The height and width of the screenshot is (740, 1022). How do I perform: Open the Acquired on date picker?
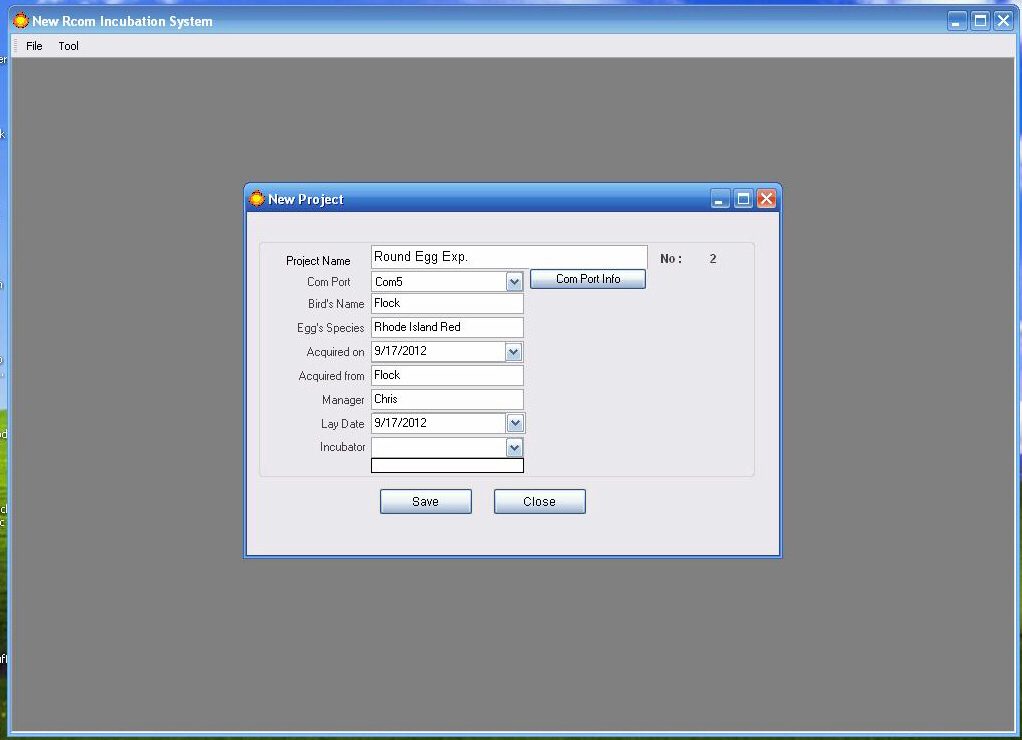click(x=514, y=352)
